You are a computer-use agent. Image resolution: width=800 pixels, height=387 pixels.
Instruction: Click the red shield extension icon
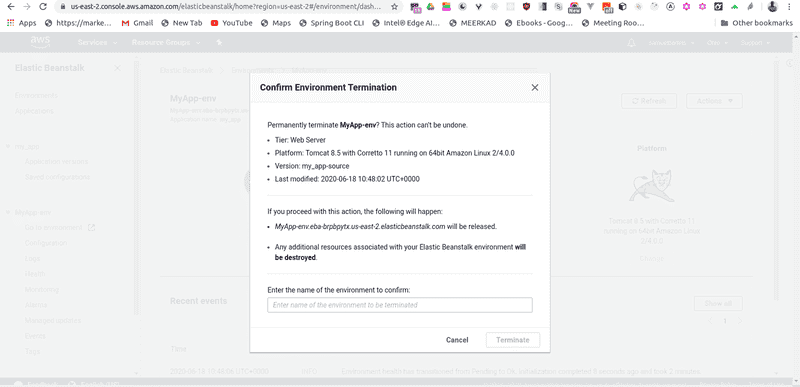coord(527,7)
